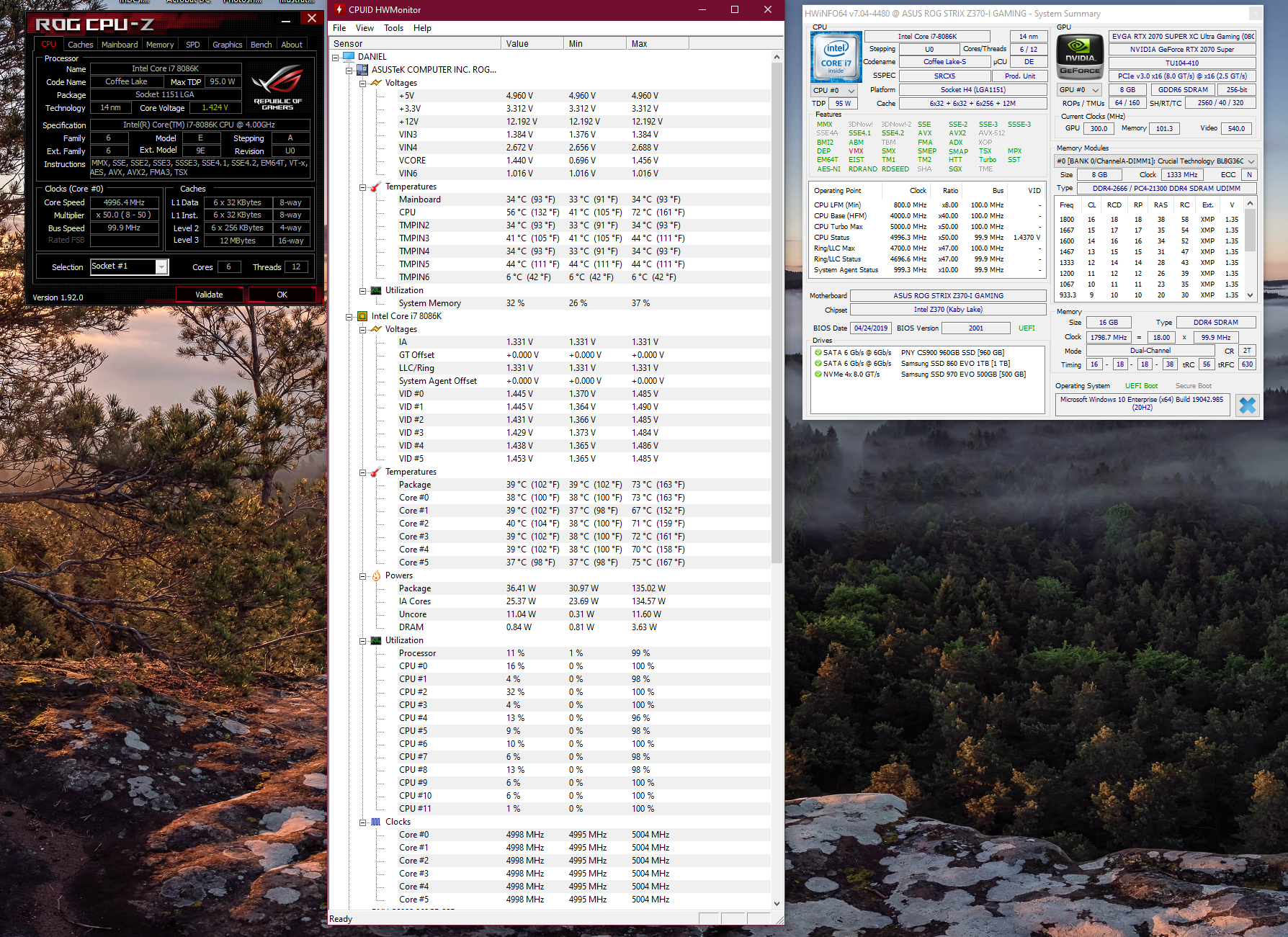Open the About tab in CPU-Z

point(292,45)
